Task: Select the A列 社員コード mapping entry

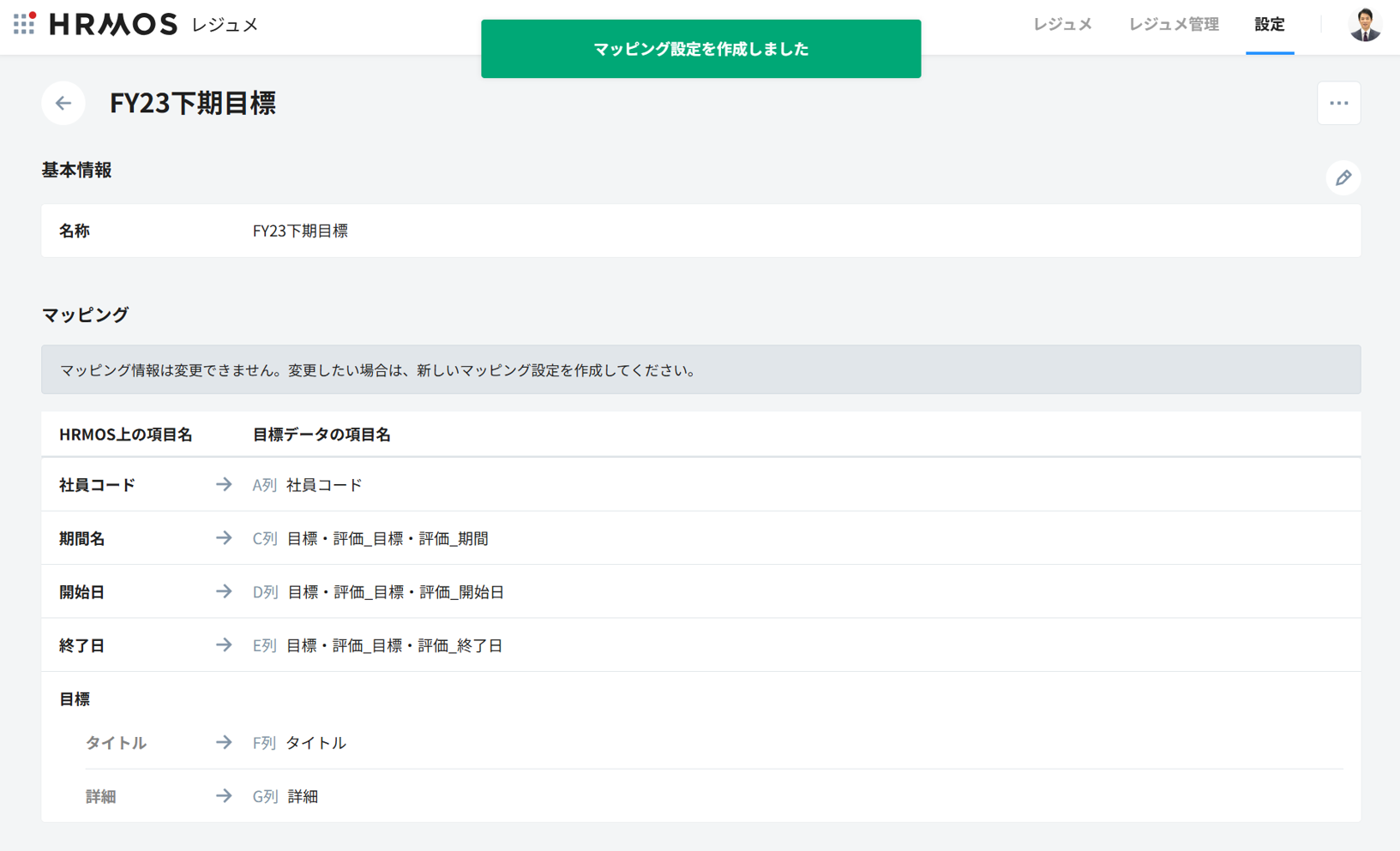Action: point(308,485)
